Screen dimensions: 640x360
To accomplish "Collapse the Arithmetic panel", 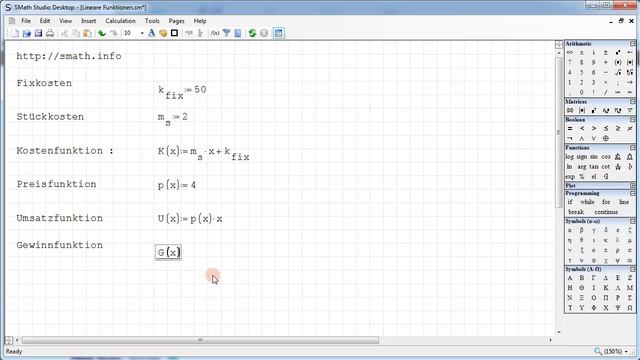I will point(632,44).
